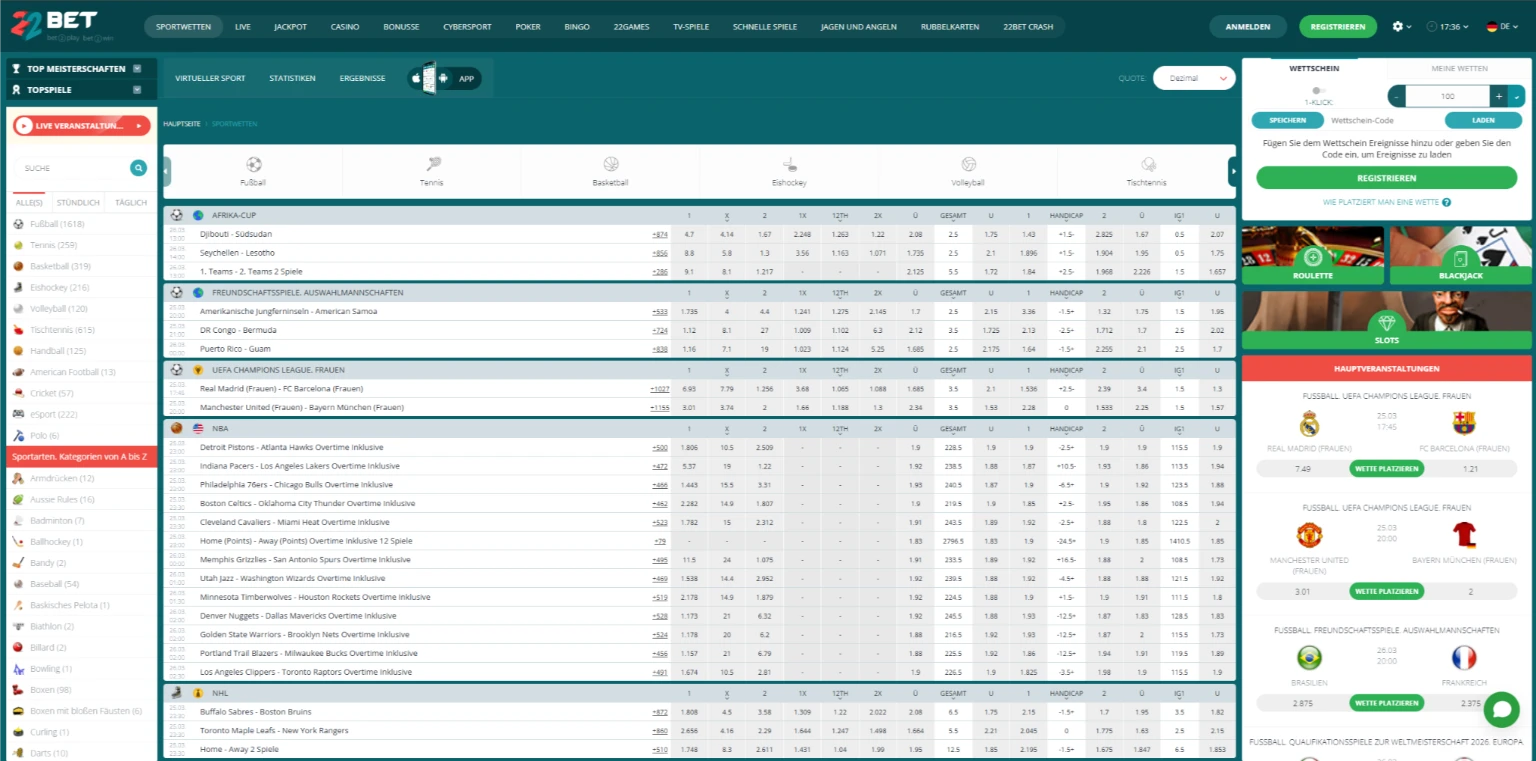Select the Fußball sport icon in carousel
The height and width of the screenshot is (761, 1536).
(x=252, y=166)
